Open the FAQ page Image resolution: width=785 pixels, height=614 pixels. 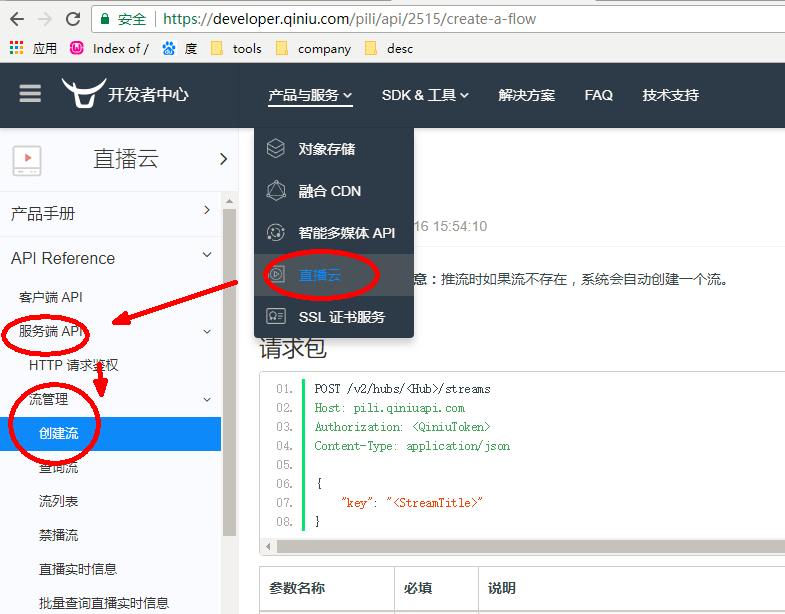click(x=598, y=95)
